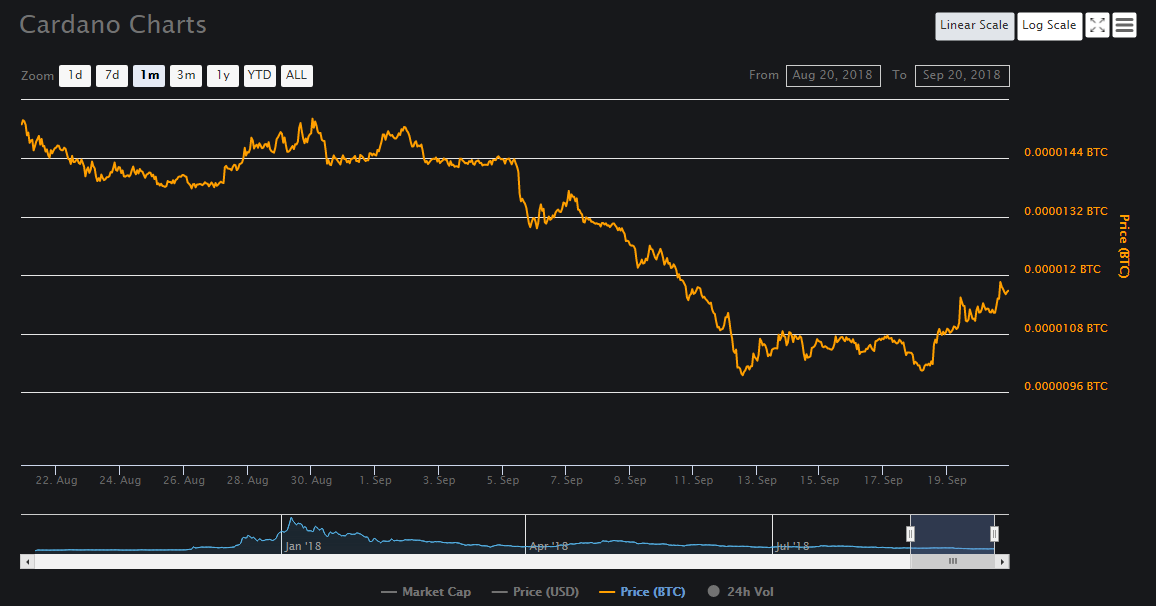Click the navigator scrollbar right arrow
The image size is (1156, 606).
pyautogui.click(x=1002, y=562)
